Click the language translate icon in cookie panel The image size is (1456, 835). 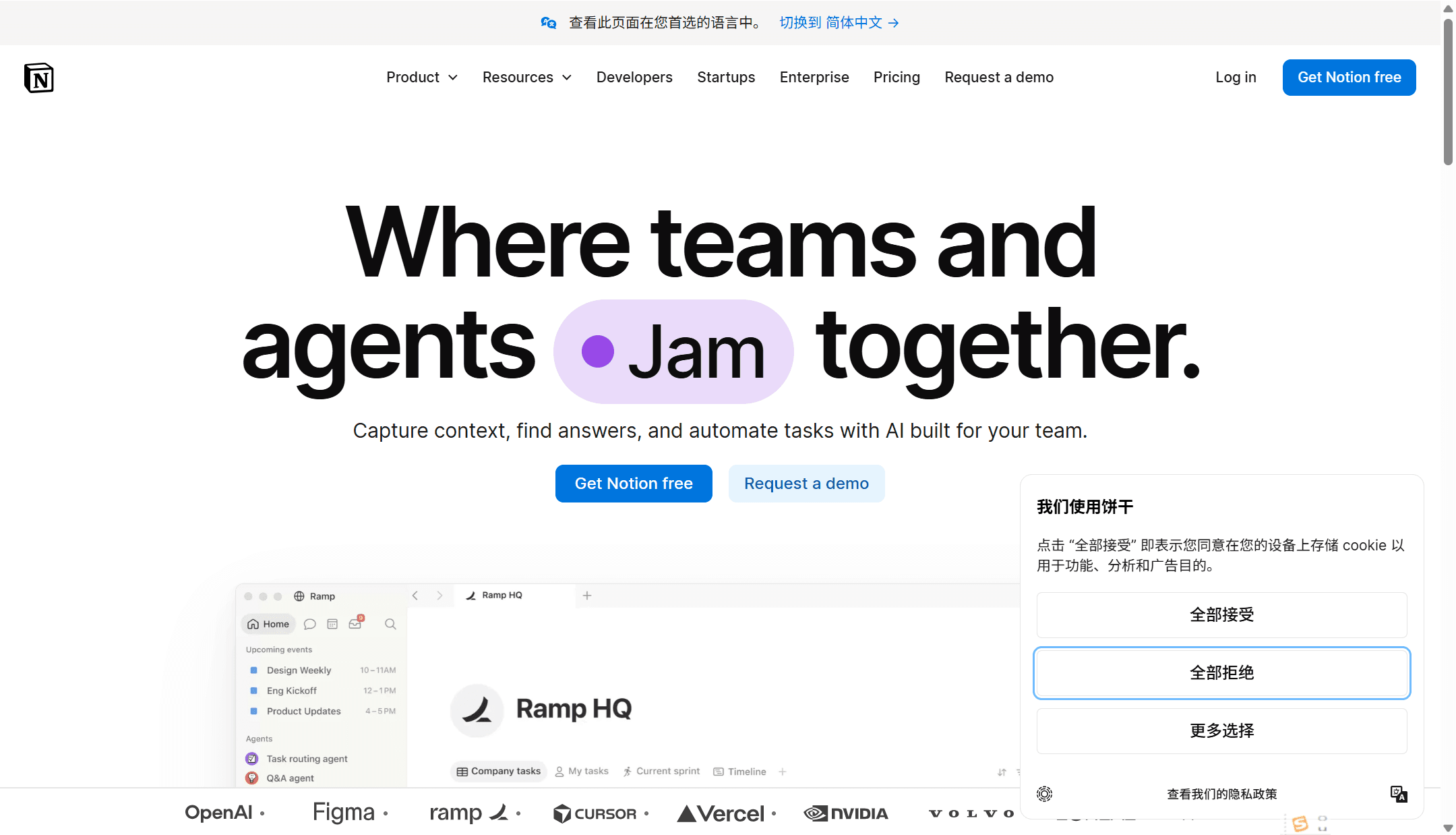click(x=1399, y=794)
